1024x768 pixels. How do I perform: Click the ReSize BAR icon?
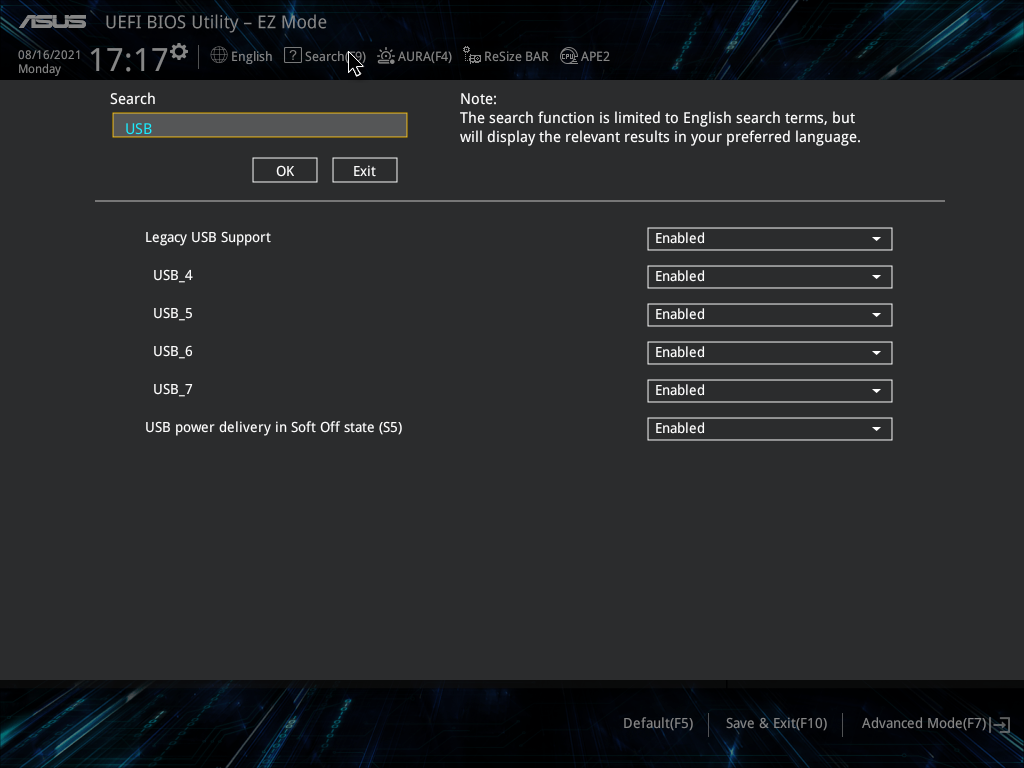(472, 56)
